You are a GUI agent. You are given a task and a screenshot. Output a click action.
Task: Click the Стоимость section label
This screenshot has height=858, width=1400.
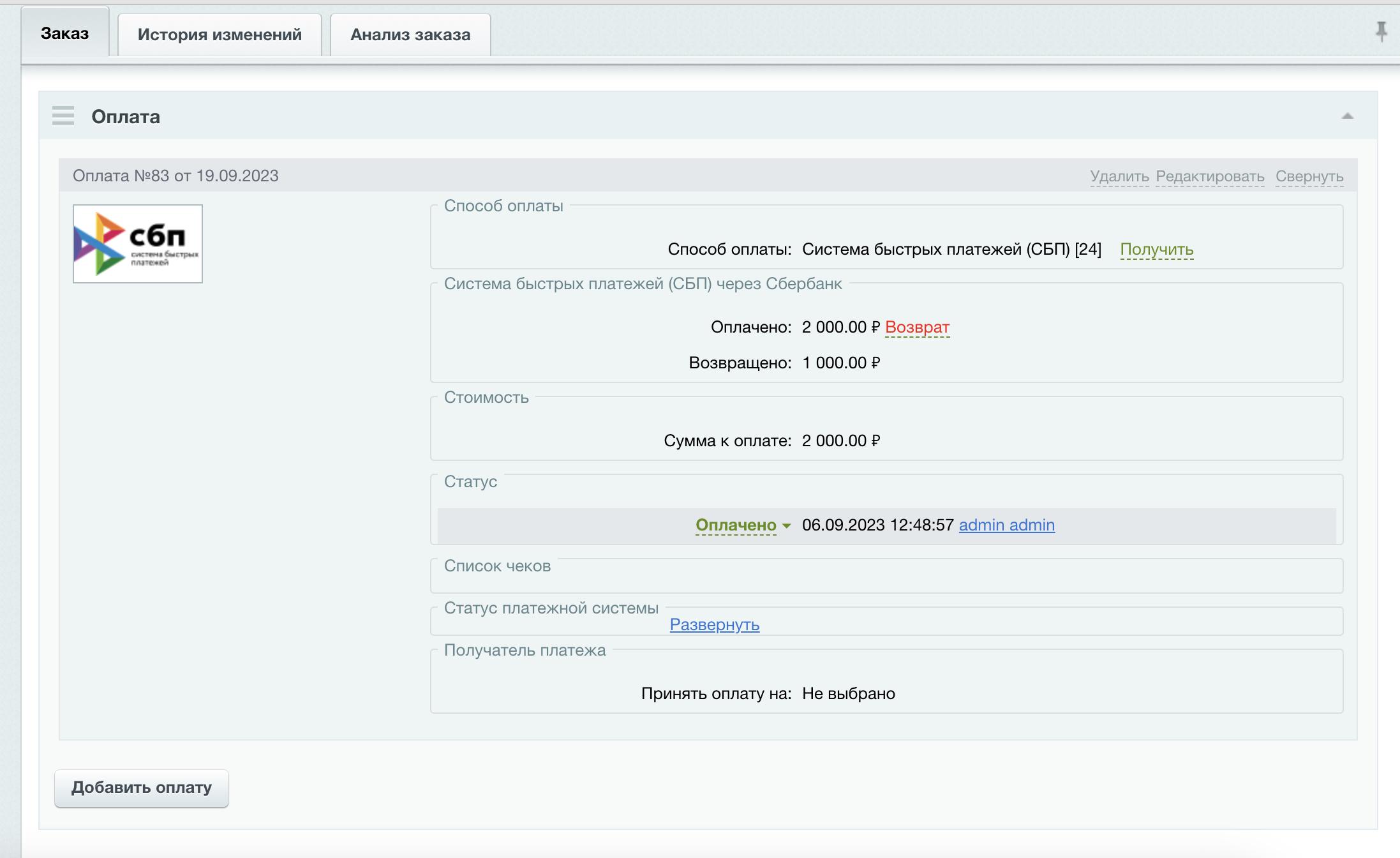pyautogui.click(x=486, y=397)
